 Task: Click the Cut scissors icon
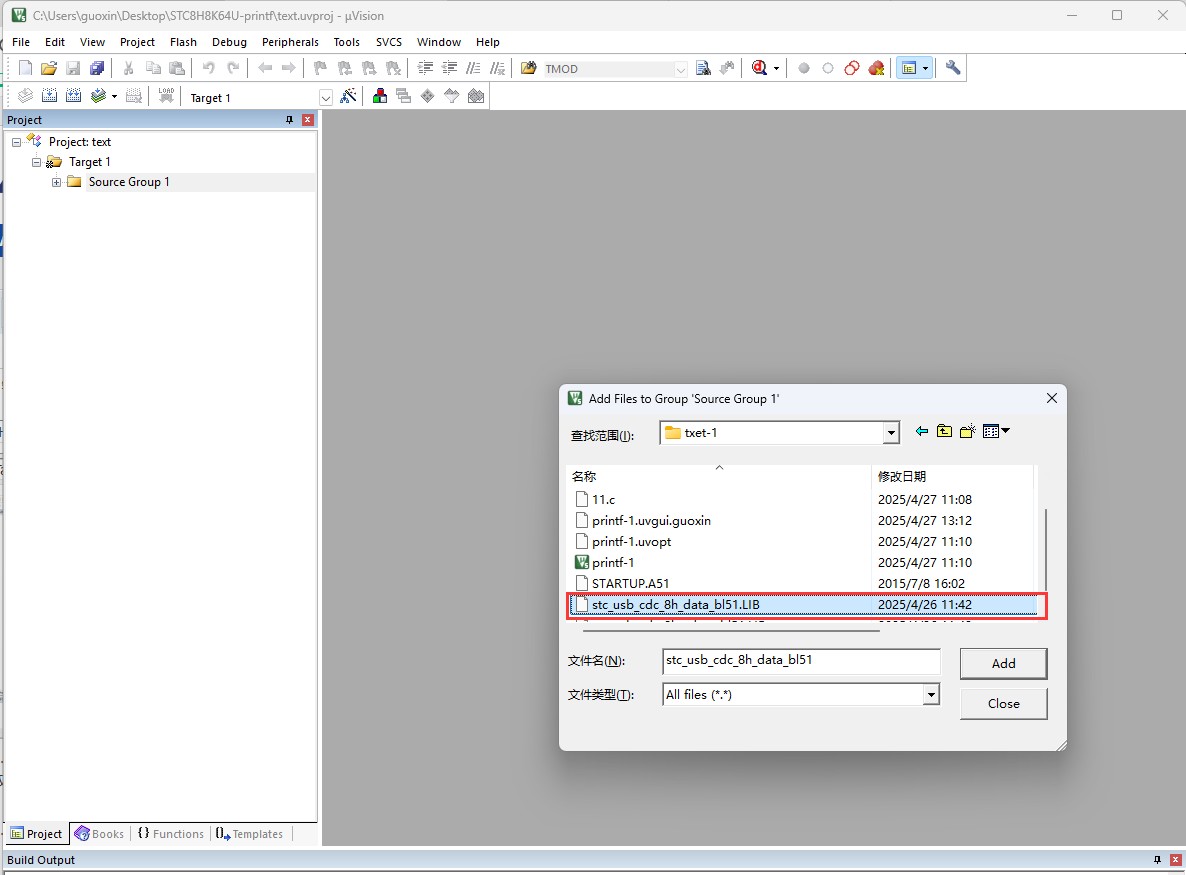[x=129, y=68]
